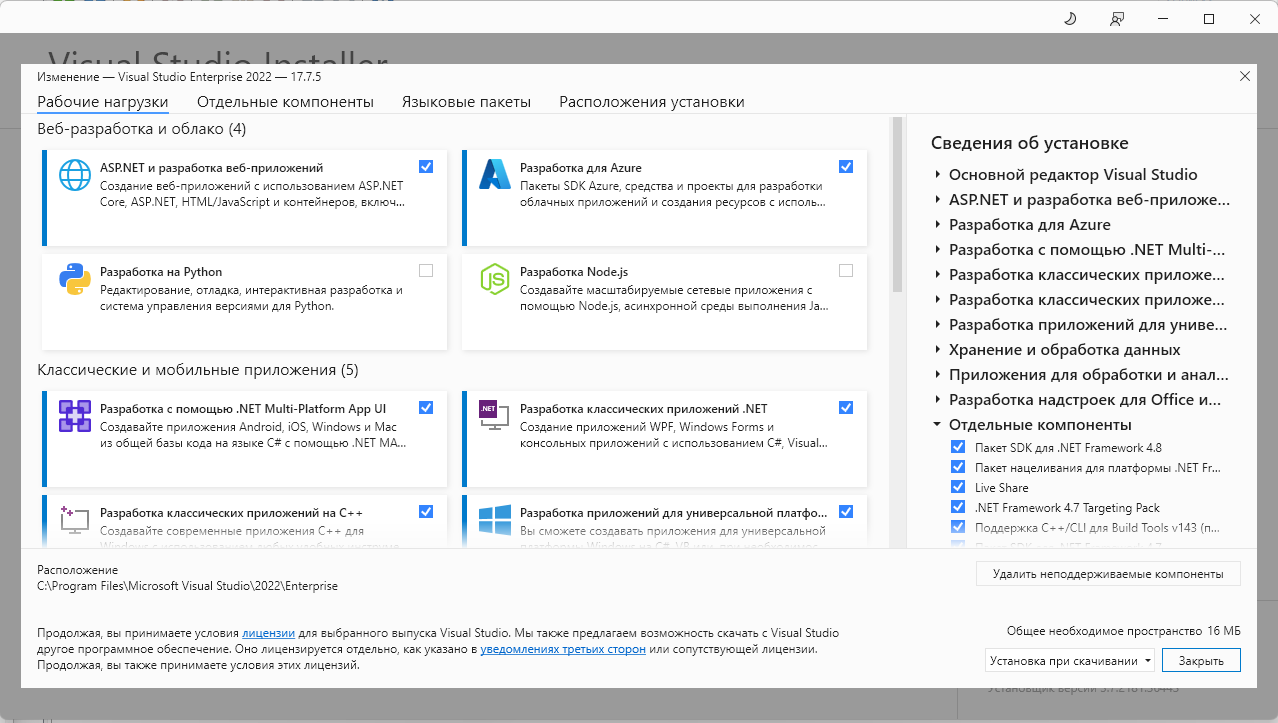Click Классические и мобильные приложения (5) heading

[x=197, y=370]
